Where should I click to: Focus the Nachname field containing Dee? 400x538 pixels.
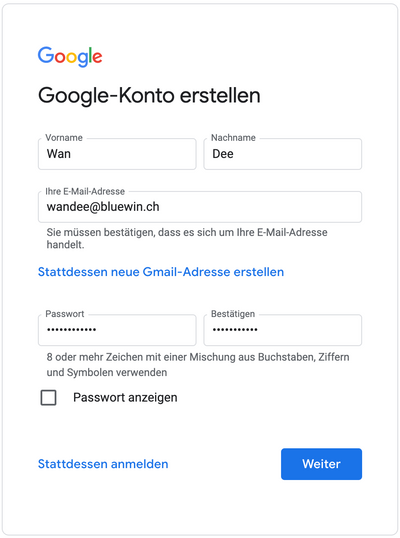click(x=283, y=154)
